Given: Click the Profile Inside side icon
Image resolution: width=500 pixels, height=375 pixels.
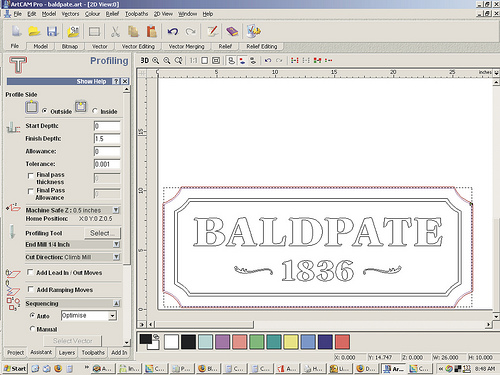Looking at the screenshot, I should [81, 107].
